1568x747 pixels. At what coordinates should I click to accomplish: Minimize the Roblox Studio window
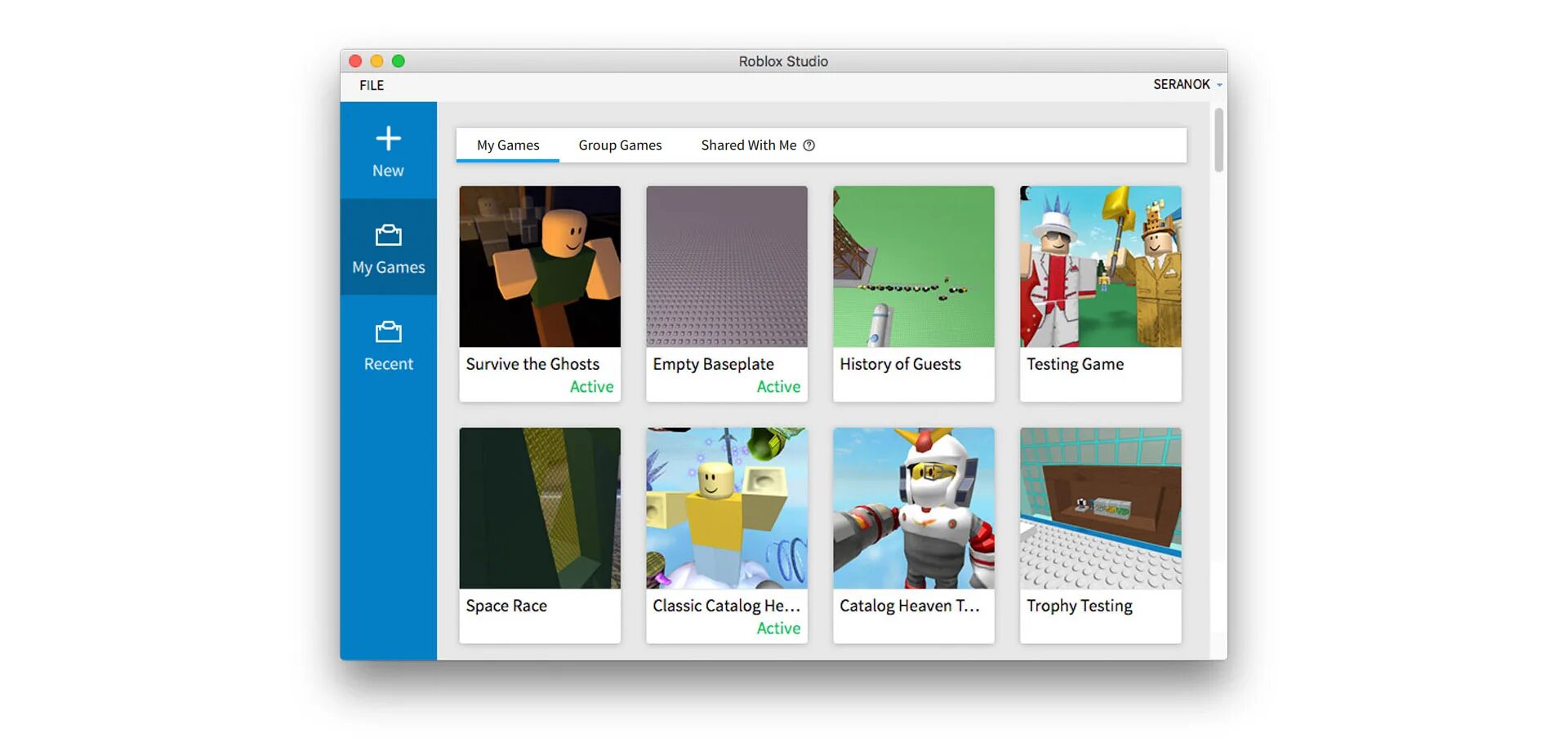pos(376,61)
